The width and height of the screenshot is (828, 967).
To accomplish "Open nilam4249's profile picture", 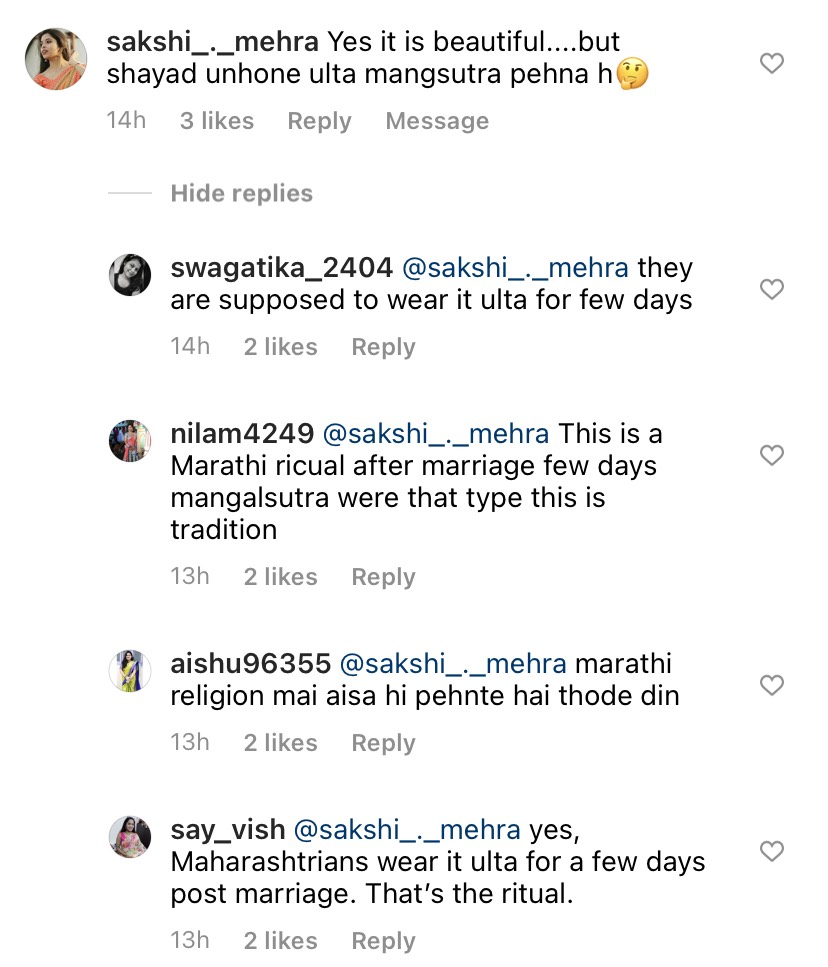I will (x=129, y=442).
